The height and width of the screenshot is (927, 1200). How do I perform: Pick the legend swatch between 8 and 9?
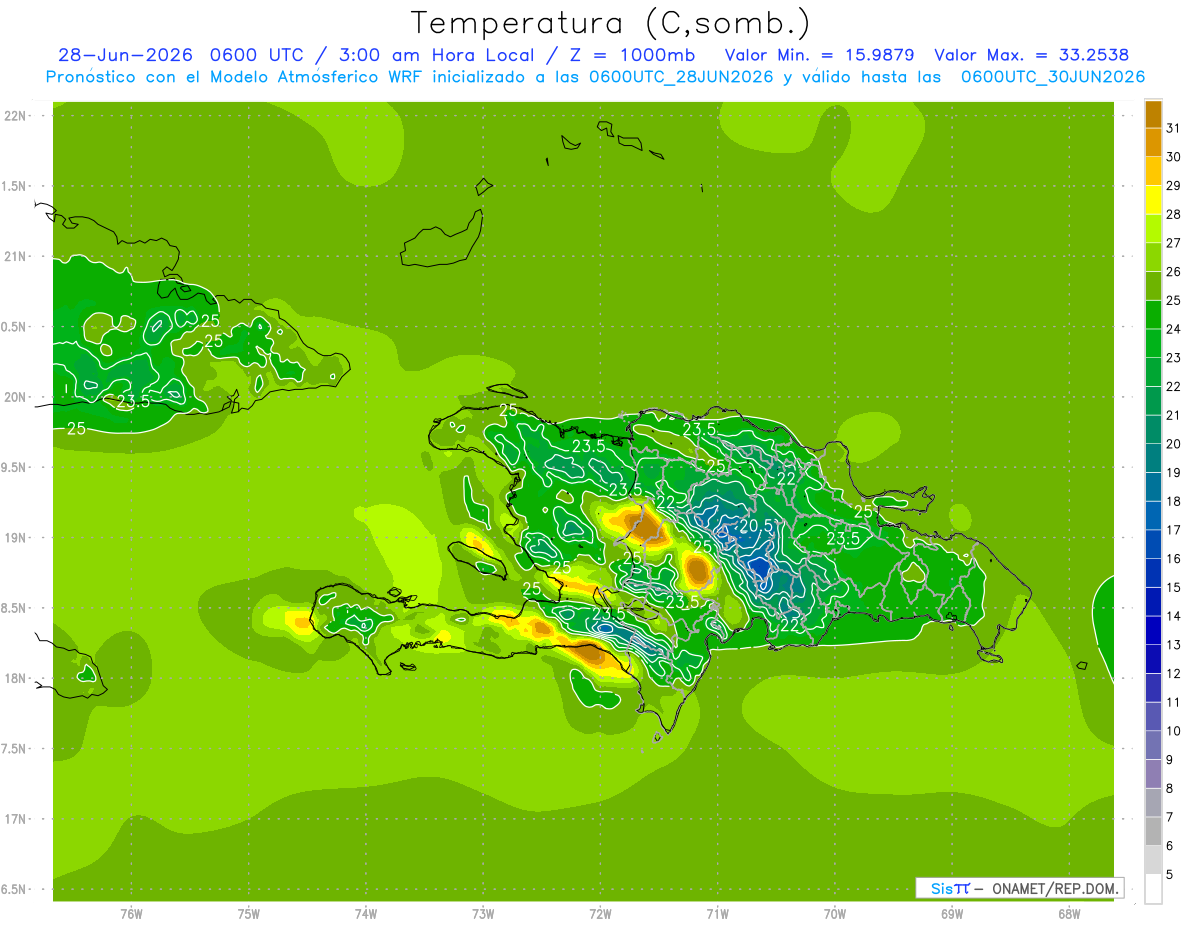click(1153, 774)
